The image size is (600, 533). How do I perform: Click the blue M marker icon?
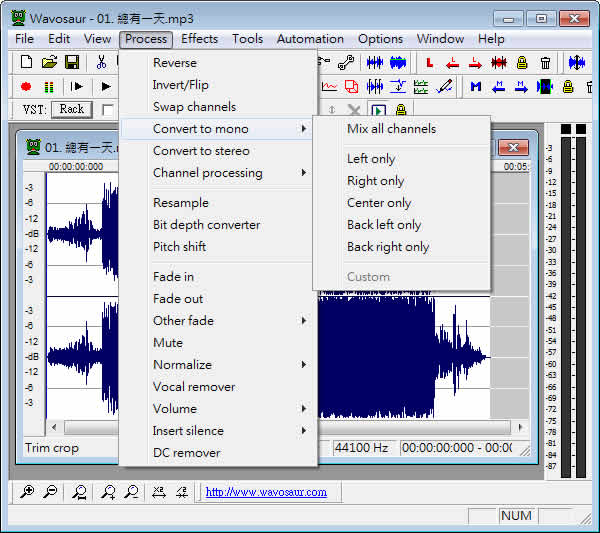476,87
